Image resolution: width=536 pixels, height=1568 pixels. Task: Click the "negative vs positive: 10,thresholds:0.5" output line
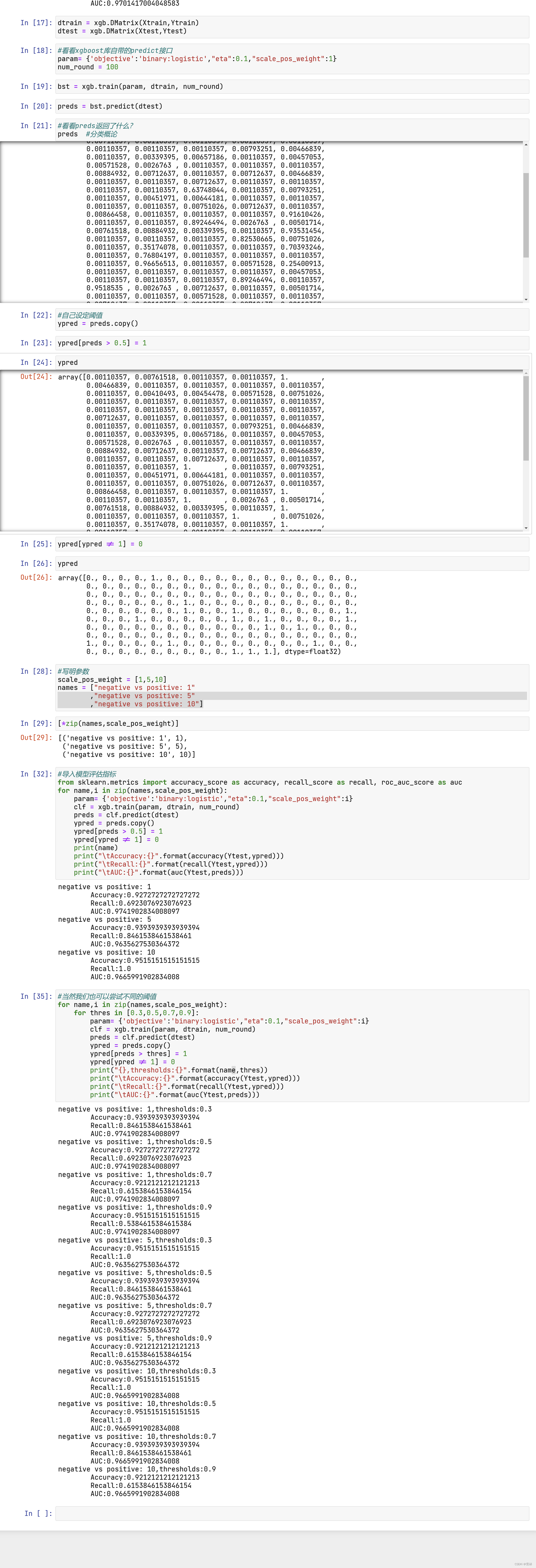pyautogui.click(x=136, y=1404)
